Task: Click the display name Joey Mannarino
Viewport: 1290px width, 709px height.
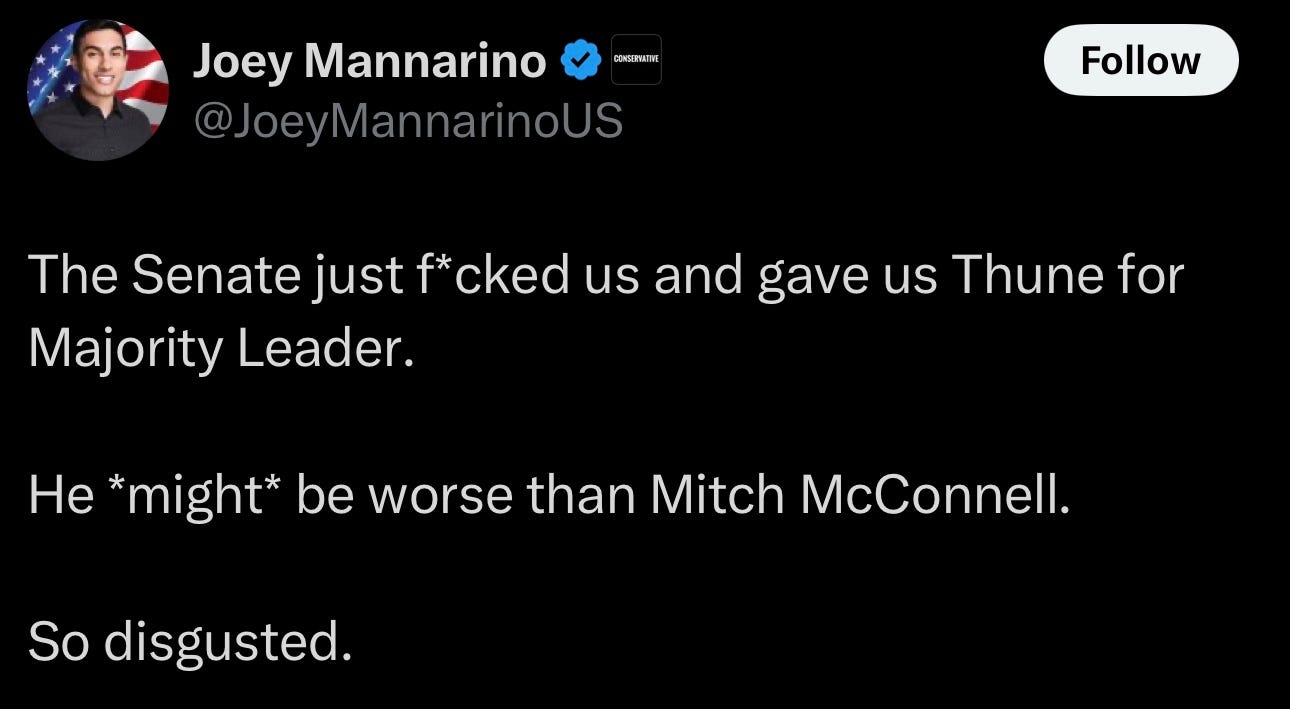Action: tap(370, 59)
